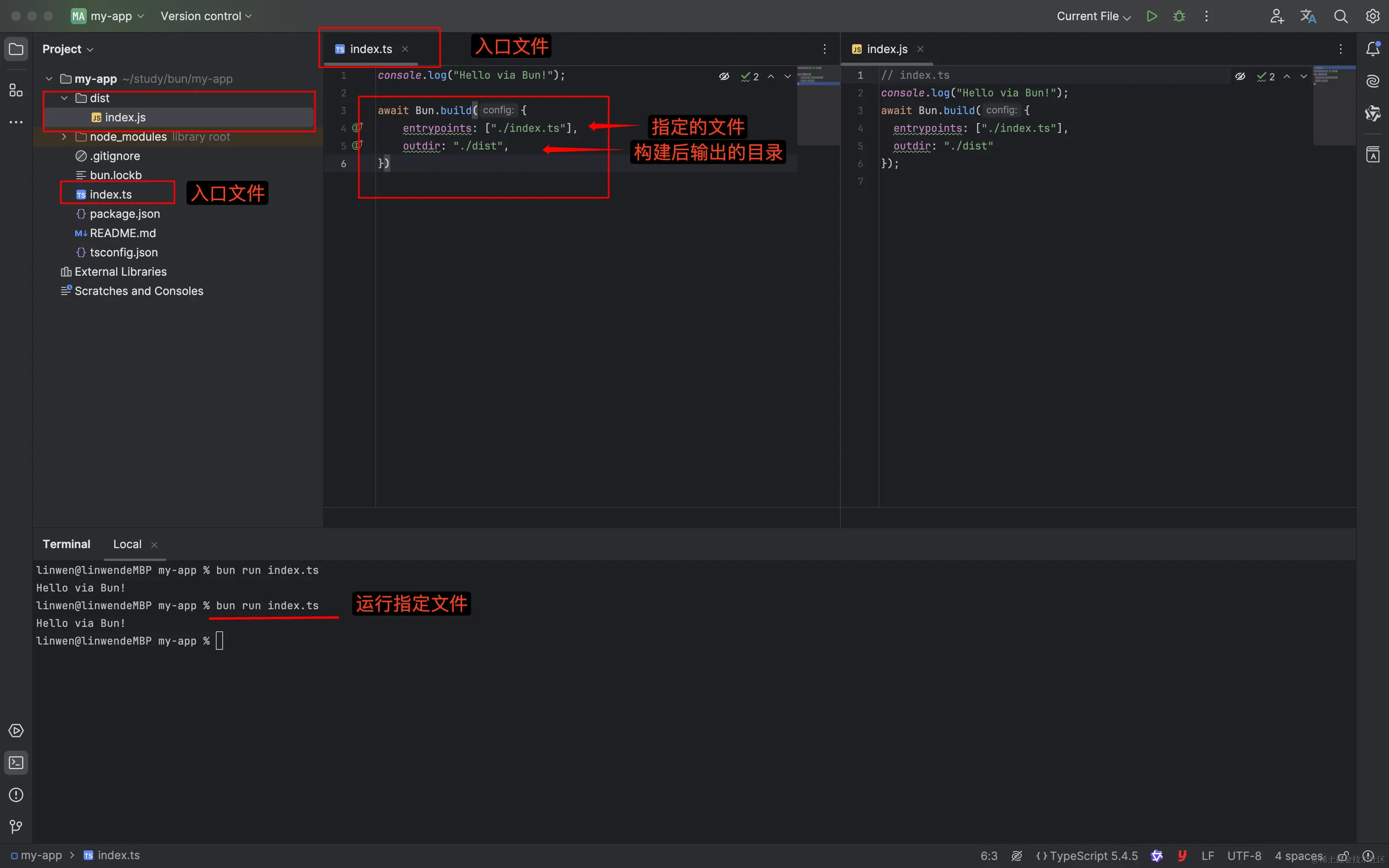Click the status bar lock icon
Screen dimensions: 1389x868
click(x=1343, y=856)
